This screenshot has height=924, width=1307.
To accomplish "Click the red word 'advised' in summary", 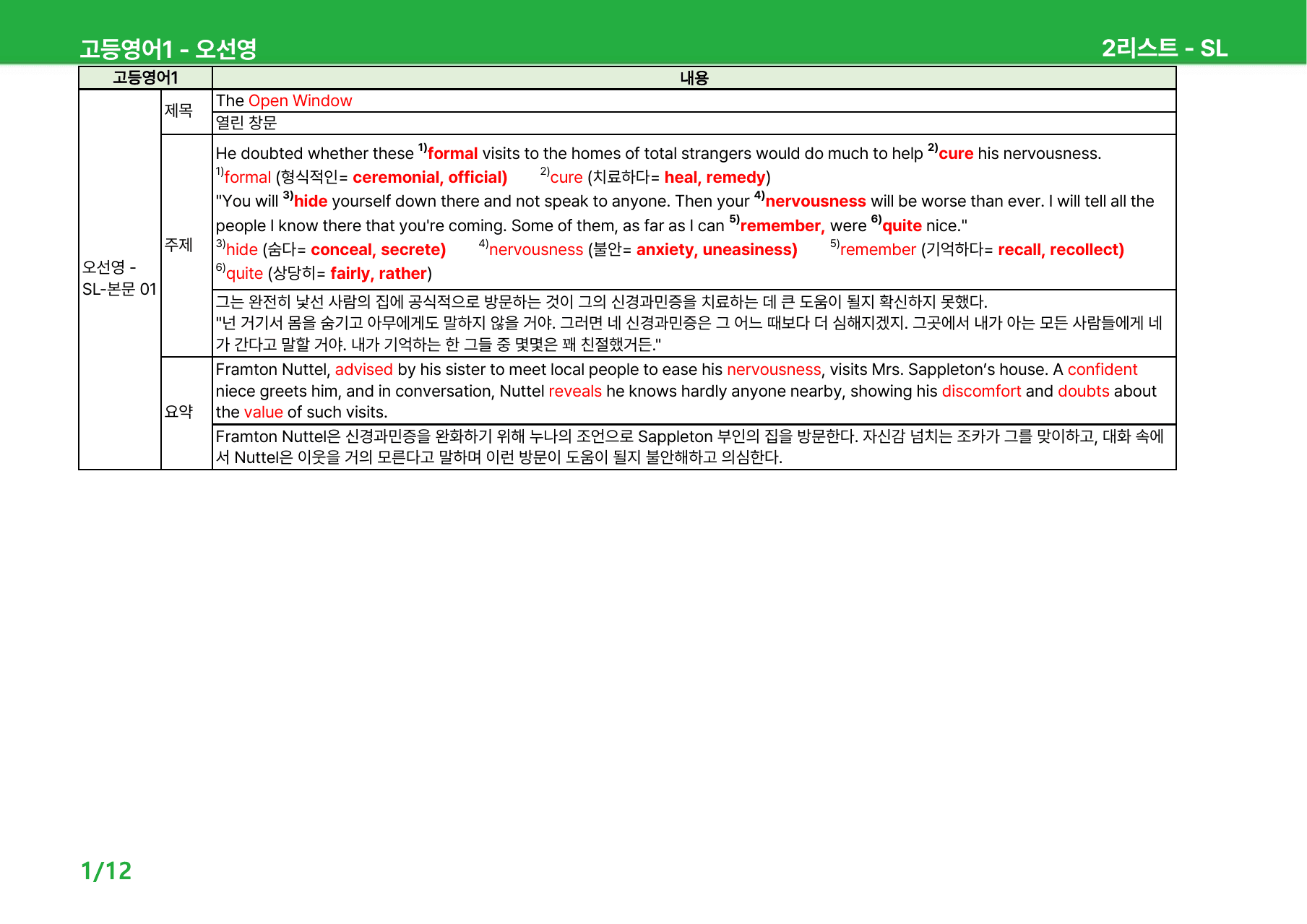I will point(363,370).
